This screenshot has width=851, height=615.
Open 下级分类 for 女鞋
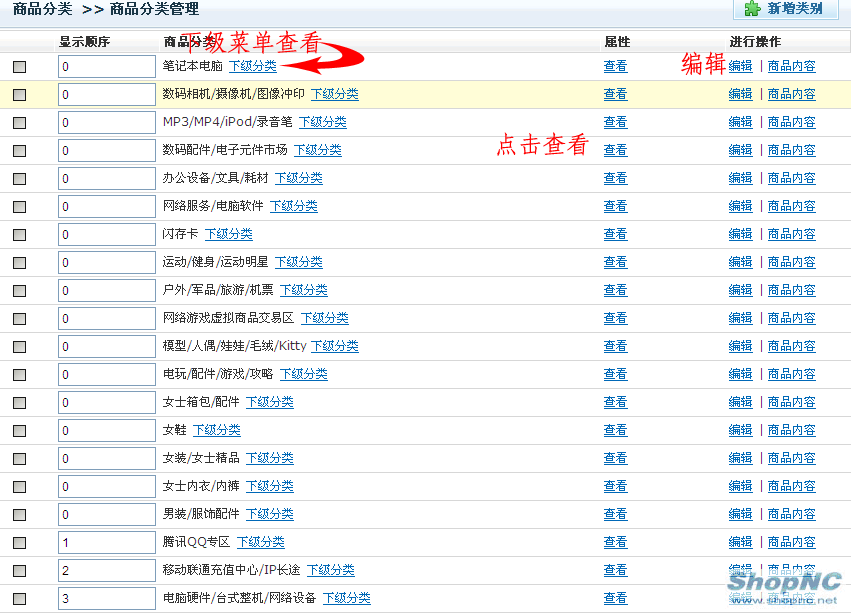[217, 430]
